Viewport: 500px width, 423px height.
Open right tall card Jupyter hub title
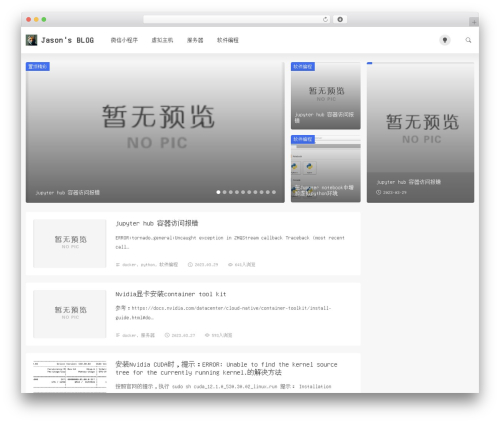pyautogui.click(x=409, y=182)
